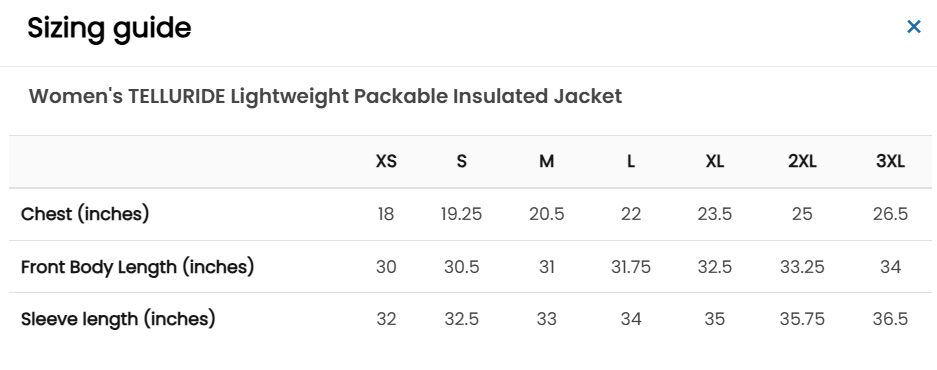Click the XS column header
The image size is (937, 370).
click(x=386, y=161)
